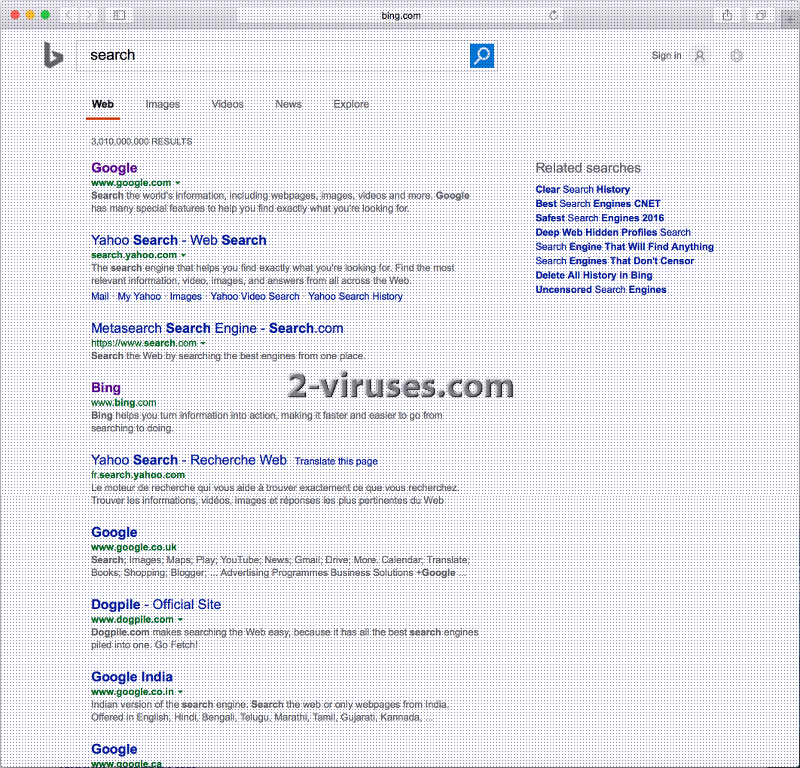800x768 pixels.
Task: Expand dropdown next to www.dogpile.com
Action: (180, 620)
